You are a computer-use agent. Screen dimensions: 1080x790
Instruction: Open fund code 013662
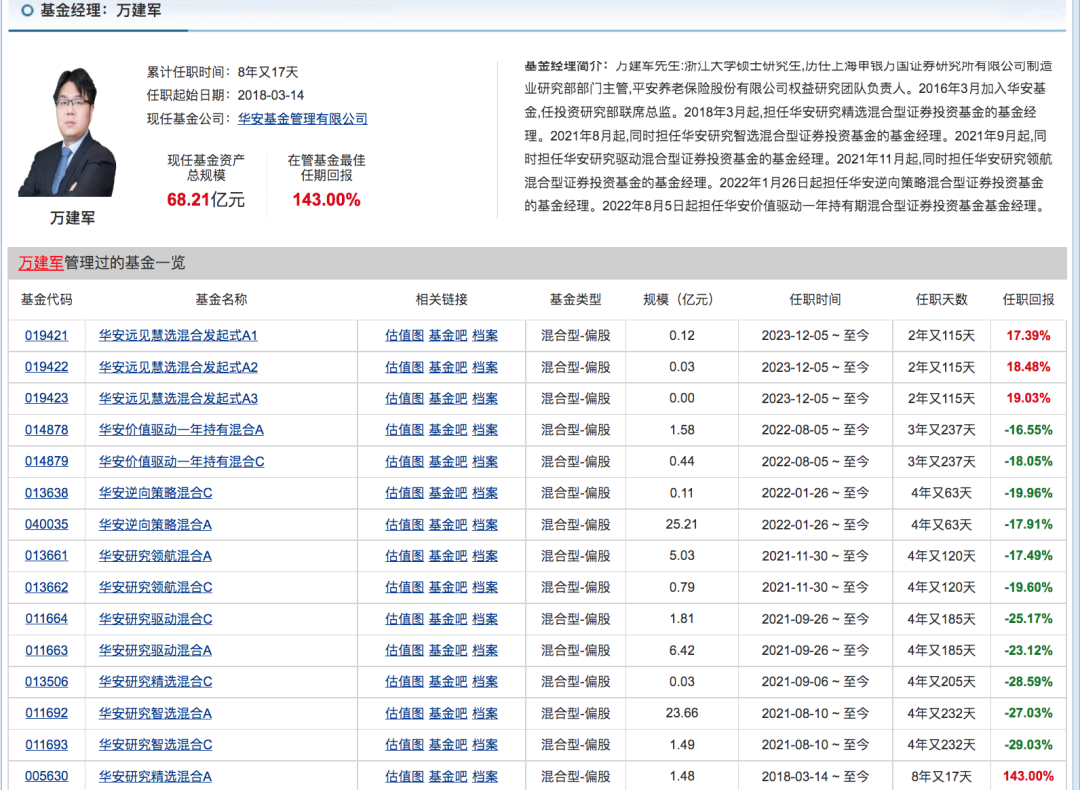point(46,588)
